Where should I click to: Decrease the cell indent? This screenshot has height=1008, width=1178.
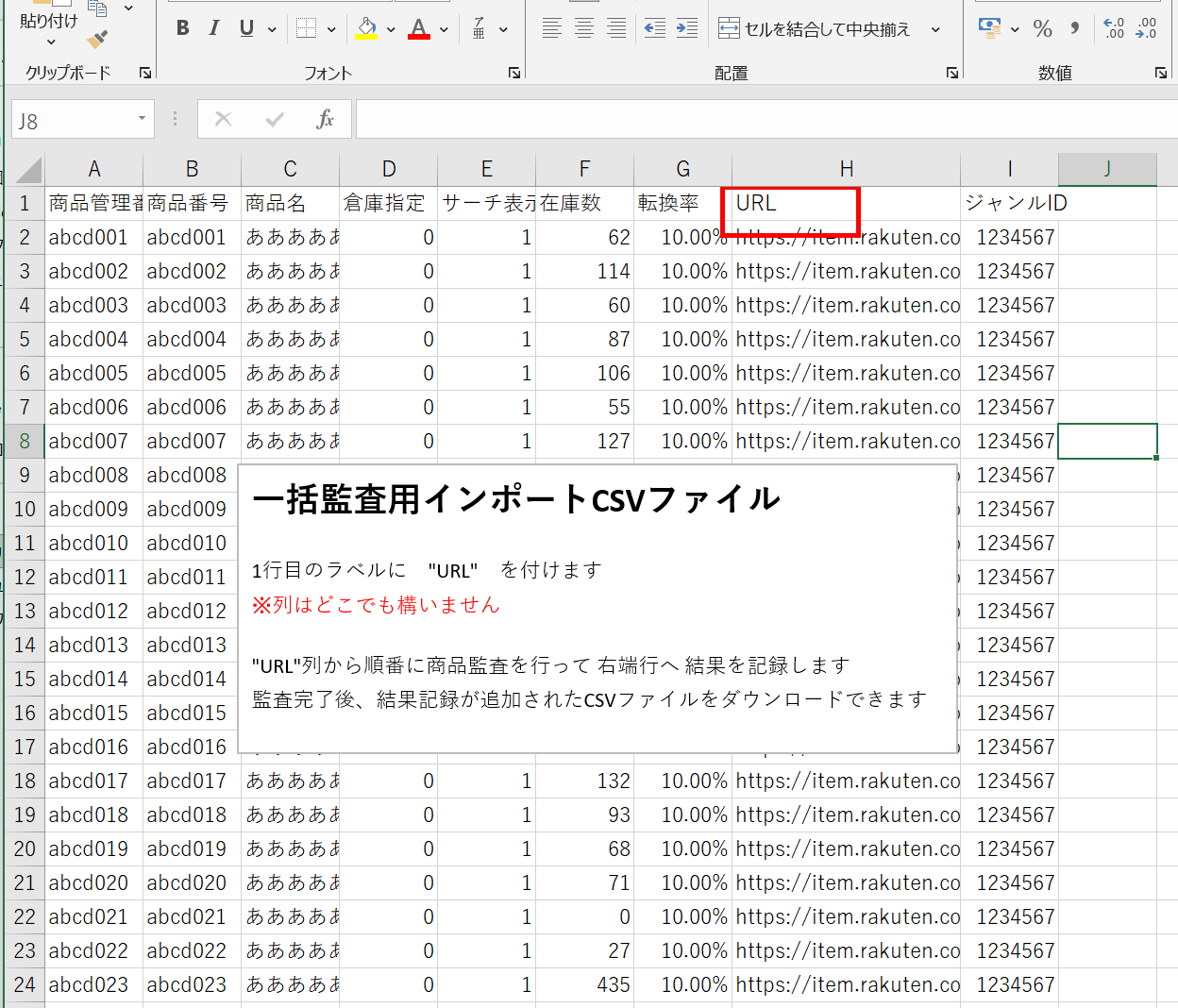click(655, 28)
